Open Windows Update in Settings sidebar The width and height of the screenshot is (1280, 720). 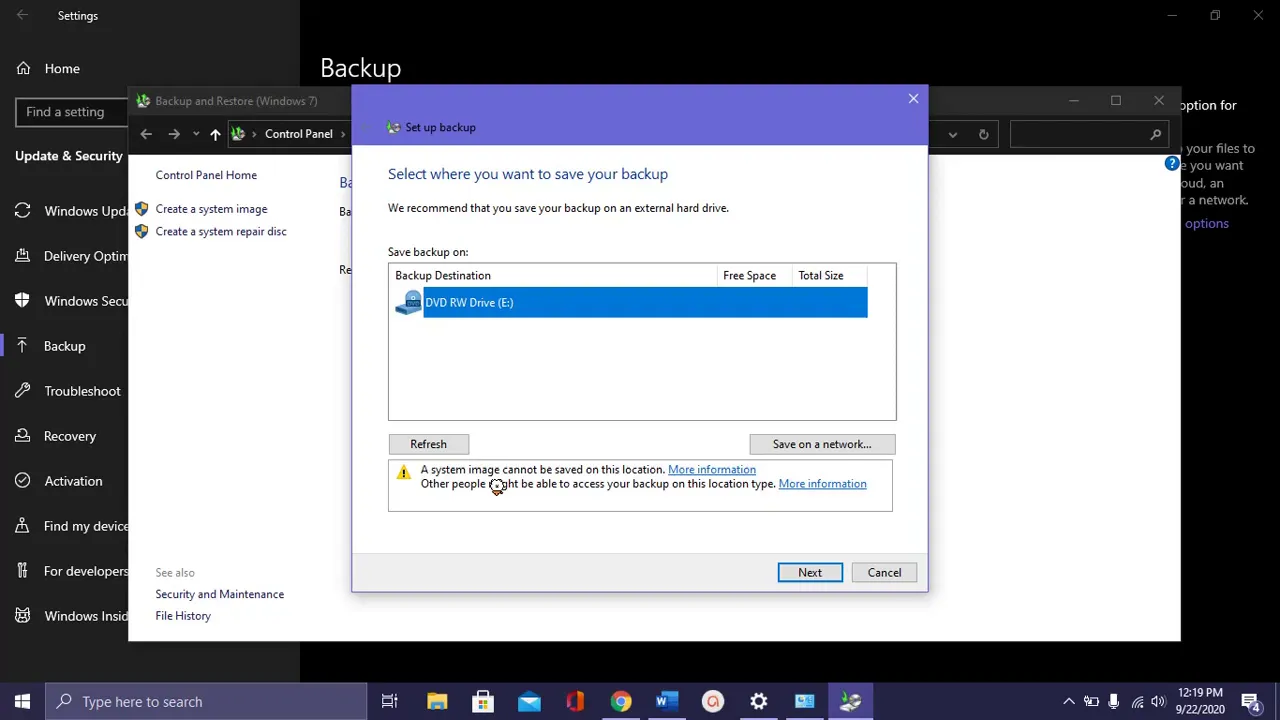(64, 211)
